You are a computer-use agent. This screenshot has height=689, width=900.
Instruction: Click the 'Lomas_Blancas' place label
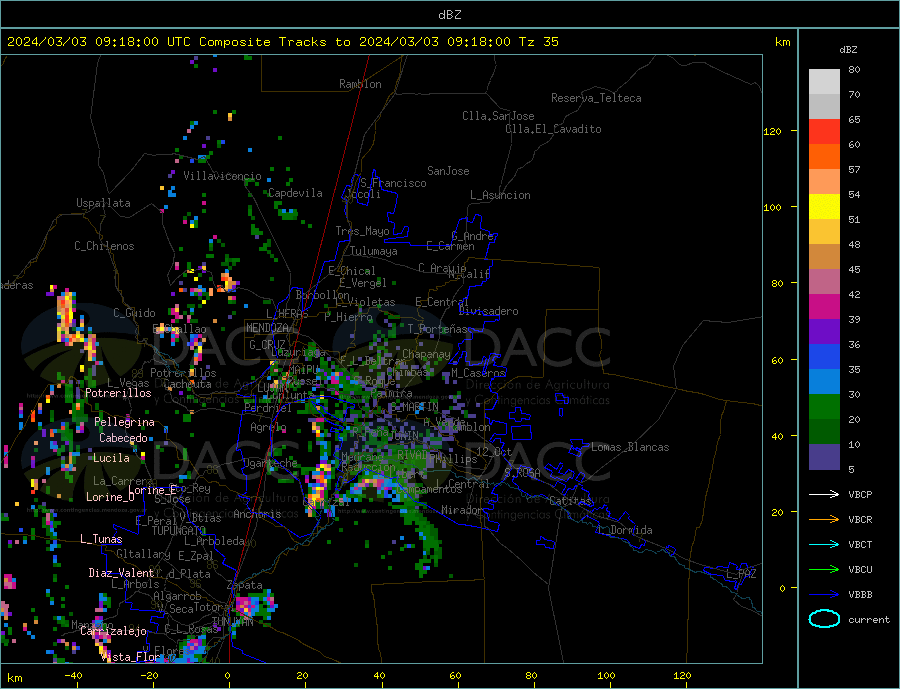630,447
